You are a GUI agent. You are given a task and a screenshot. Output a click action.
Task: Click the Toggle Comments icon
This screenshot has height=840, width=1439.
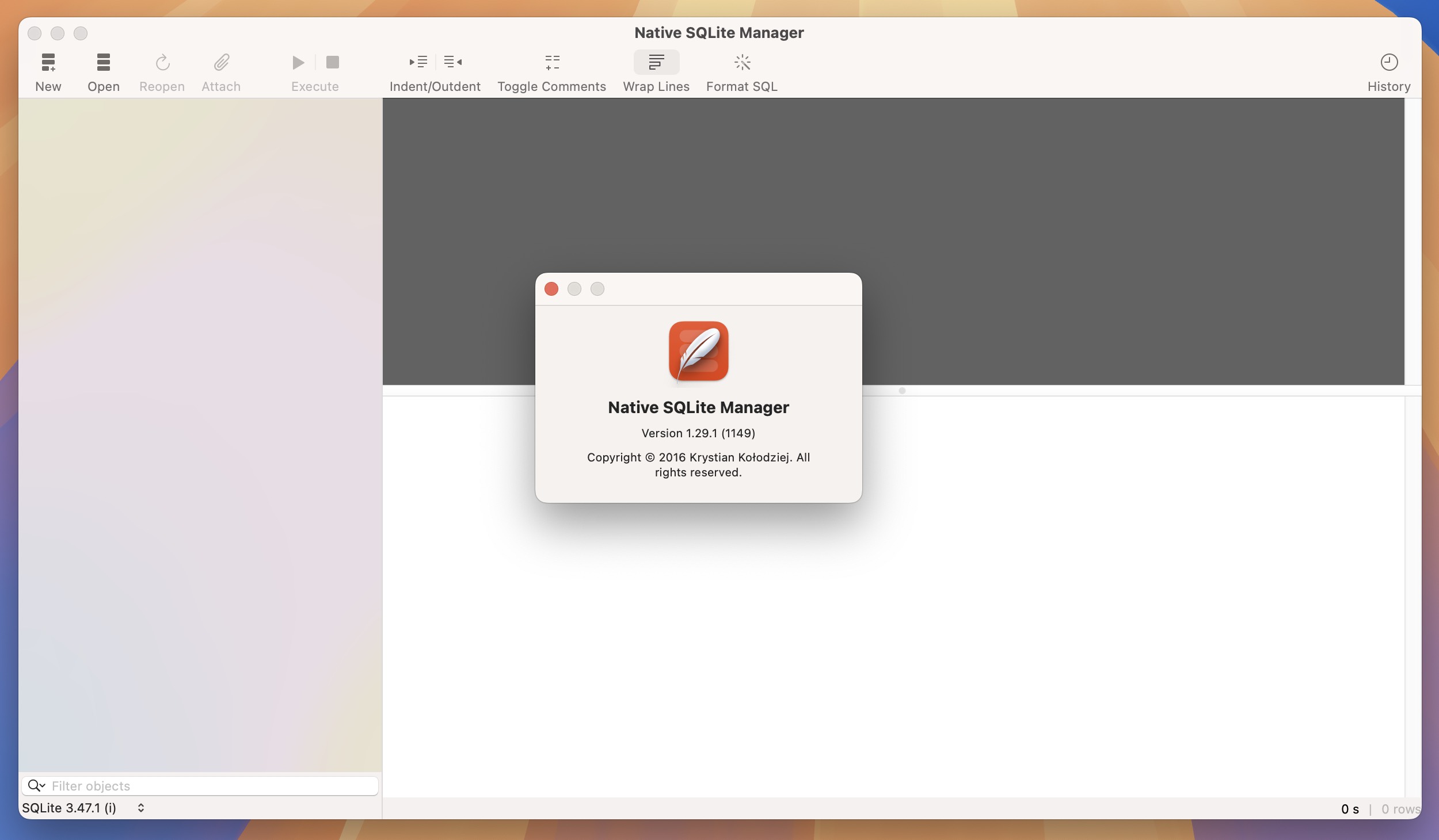click(x=553, y=62)
